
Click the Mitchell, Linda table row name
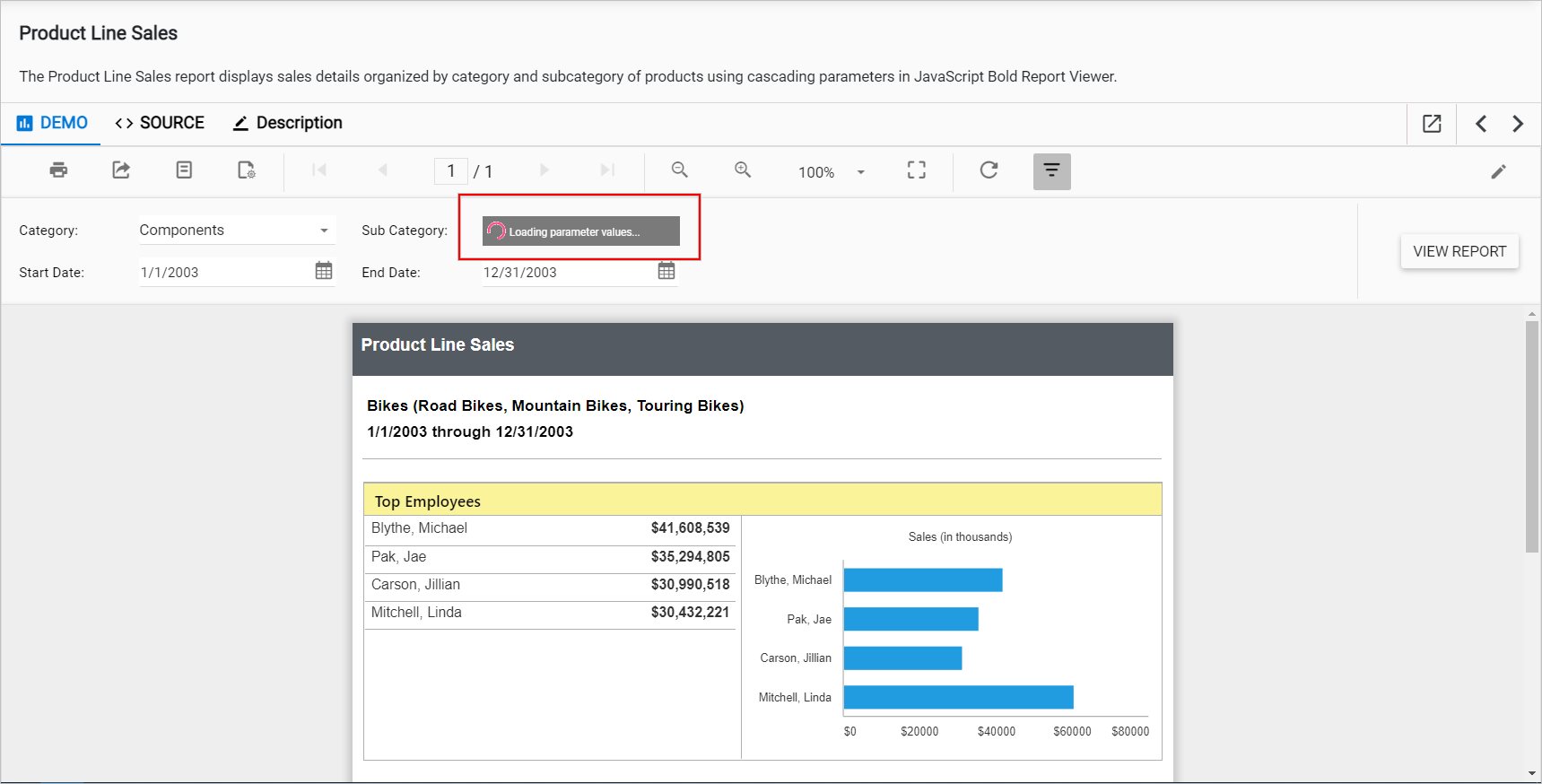tap(416, 613)
